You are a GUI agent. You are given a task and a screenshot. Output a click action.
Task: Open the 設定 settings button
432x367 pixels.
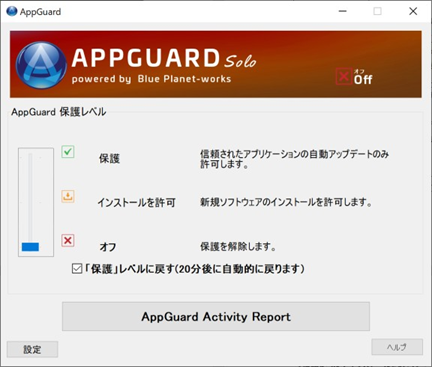32,349
